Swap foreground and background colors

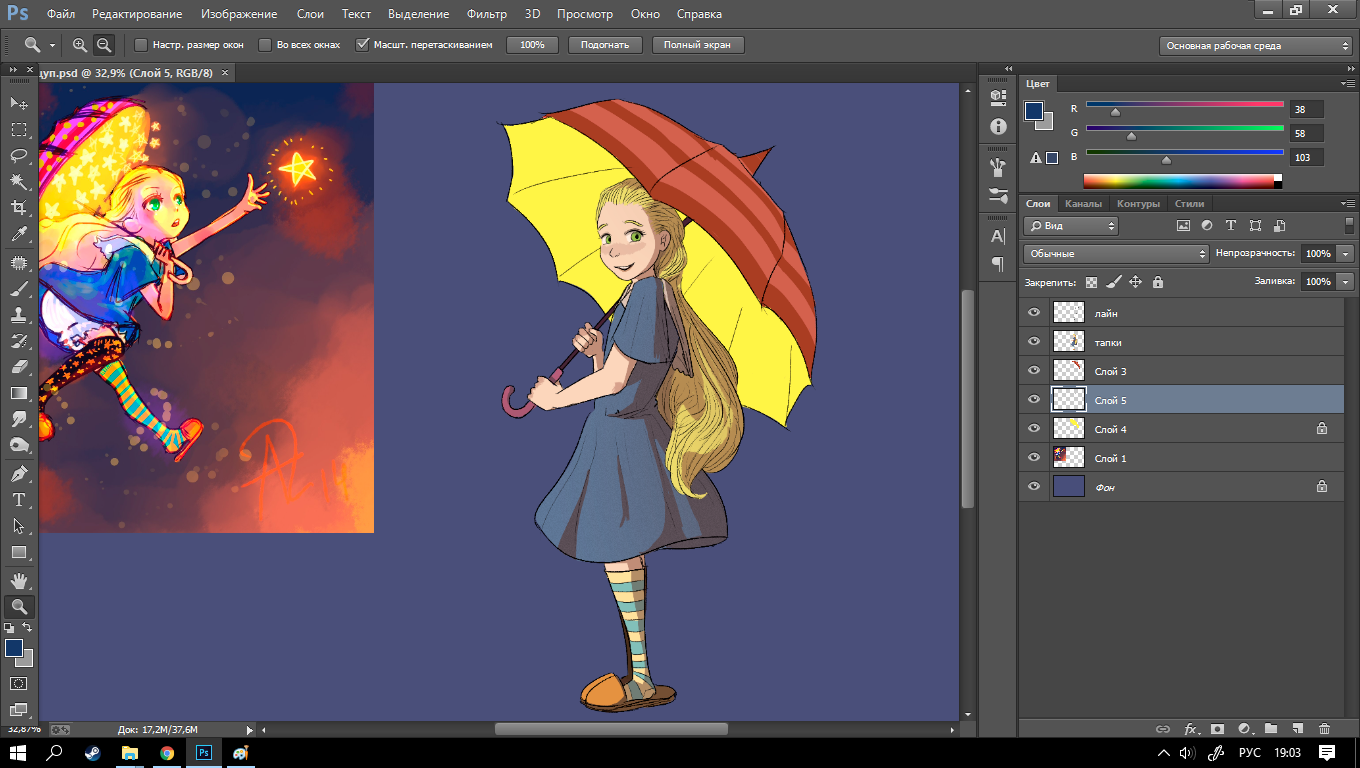pyautogui.click(x=28, y=627)
